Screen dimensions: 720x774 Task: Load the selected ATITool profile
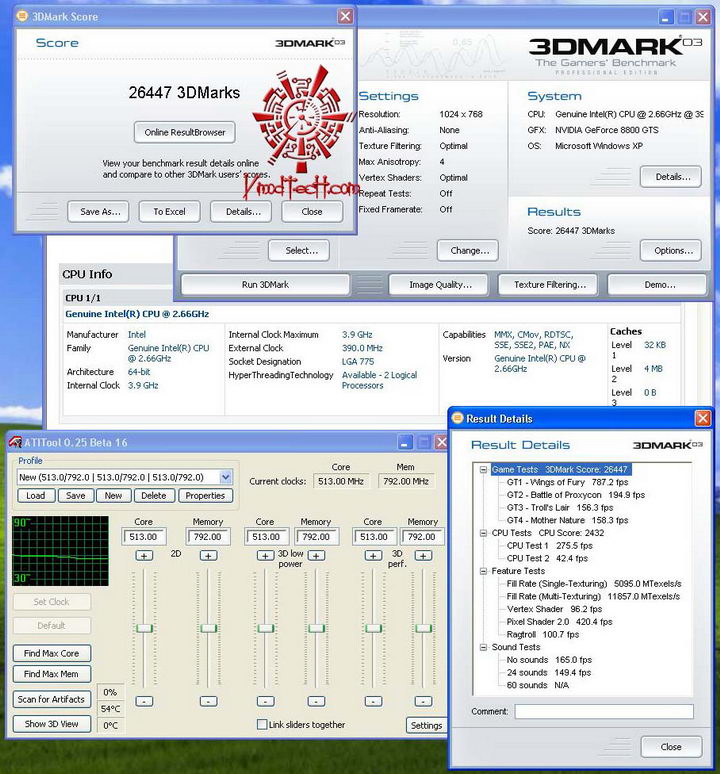[36, 496]
